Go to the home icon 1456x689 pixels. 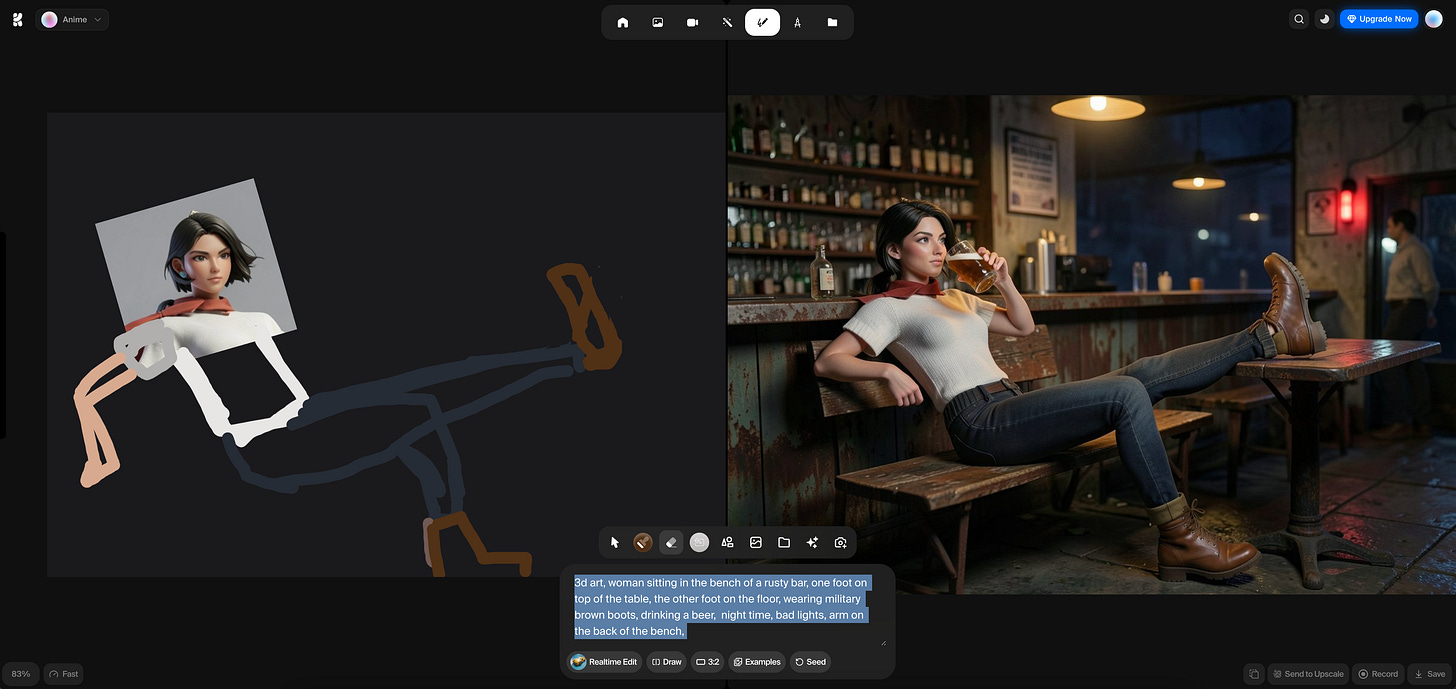pyautogui.click(x=623, y=22)
